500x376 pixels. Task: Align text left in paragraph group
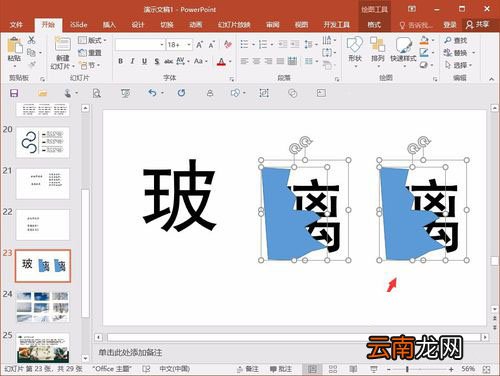pos(244,61)
